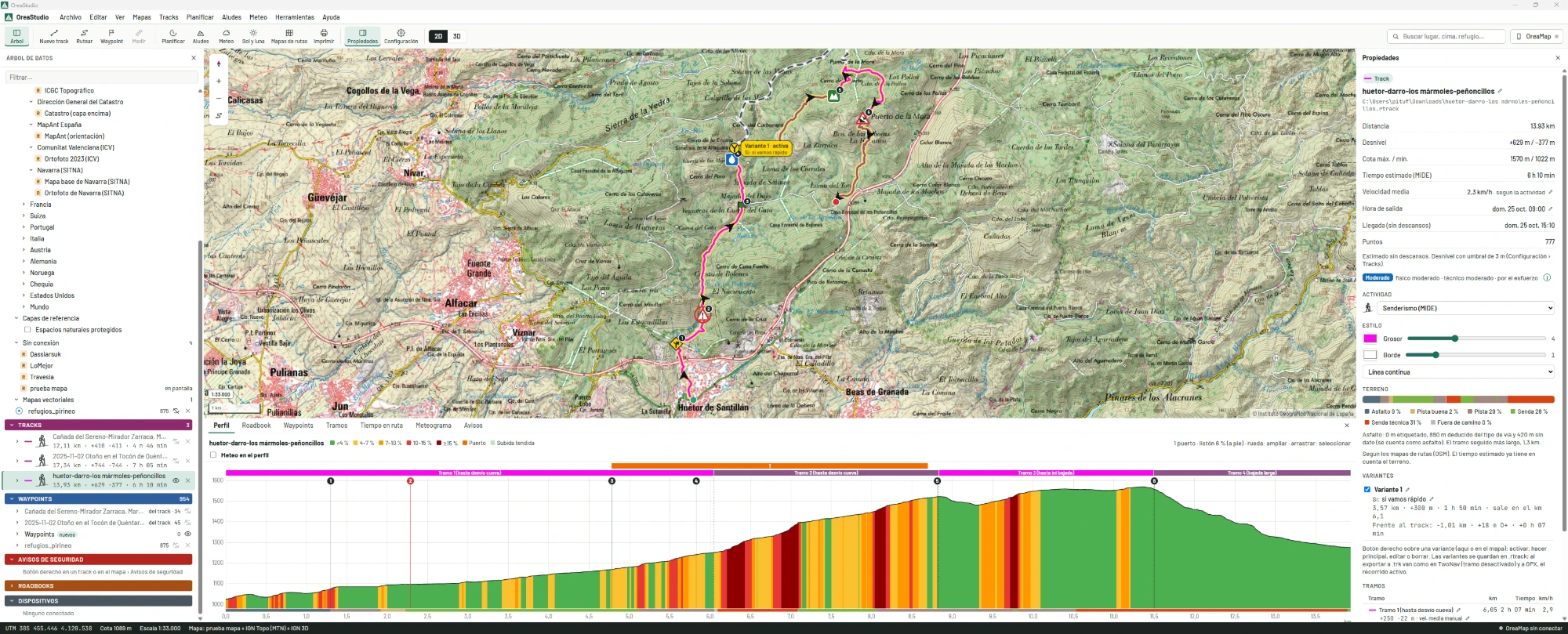Open Sol y luna tool

(x=253, y=36)
